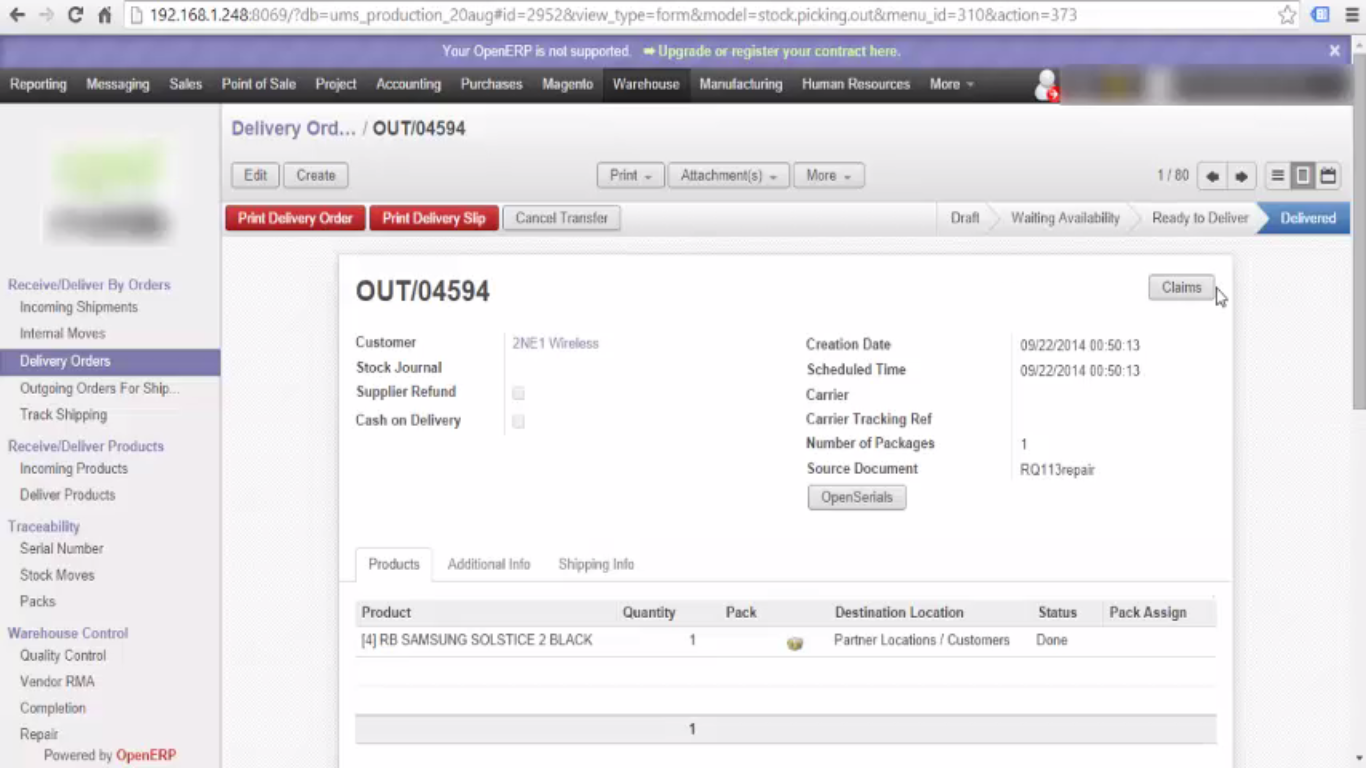Reload the browser page
This screenshot has height=768, width=1366.
click(75, 15)
